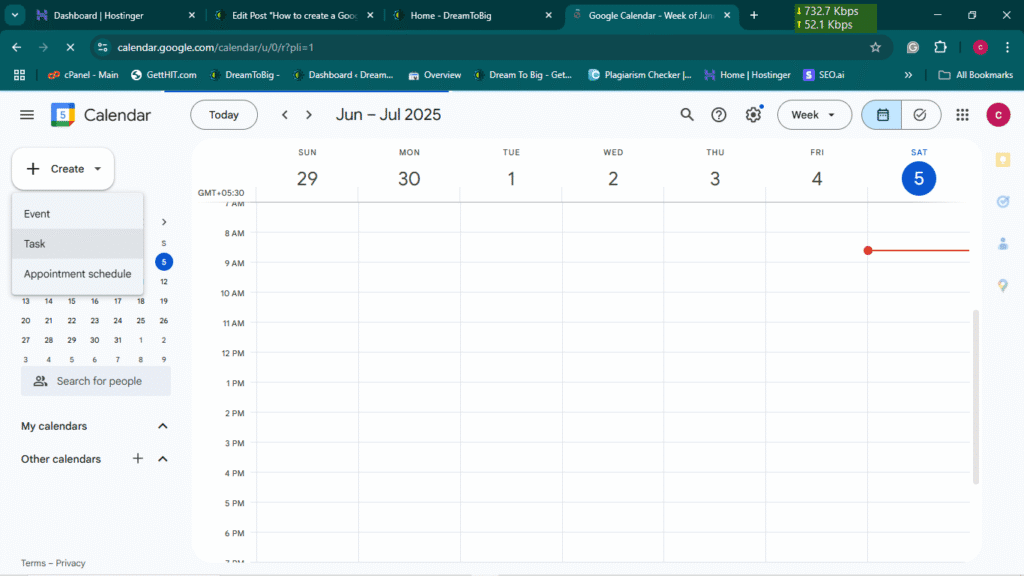Open the Privacy link
Viewport: 1024px width, 576px height.
point(71,563)
